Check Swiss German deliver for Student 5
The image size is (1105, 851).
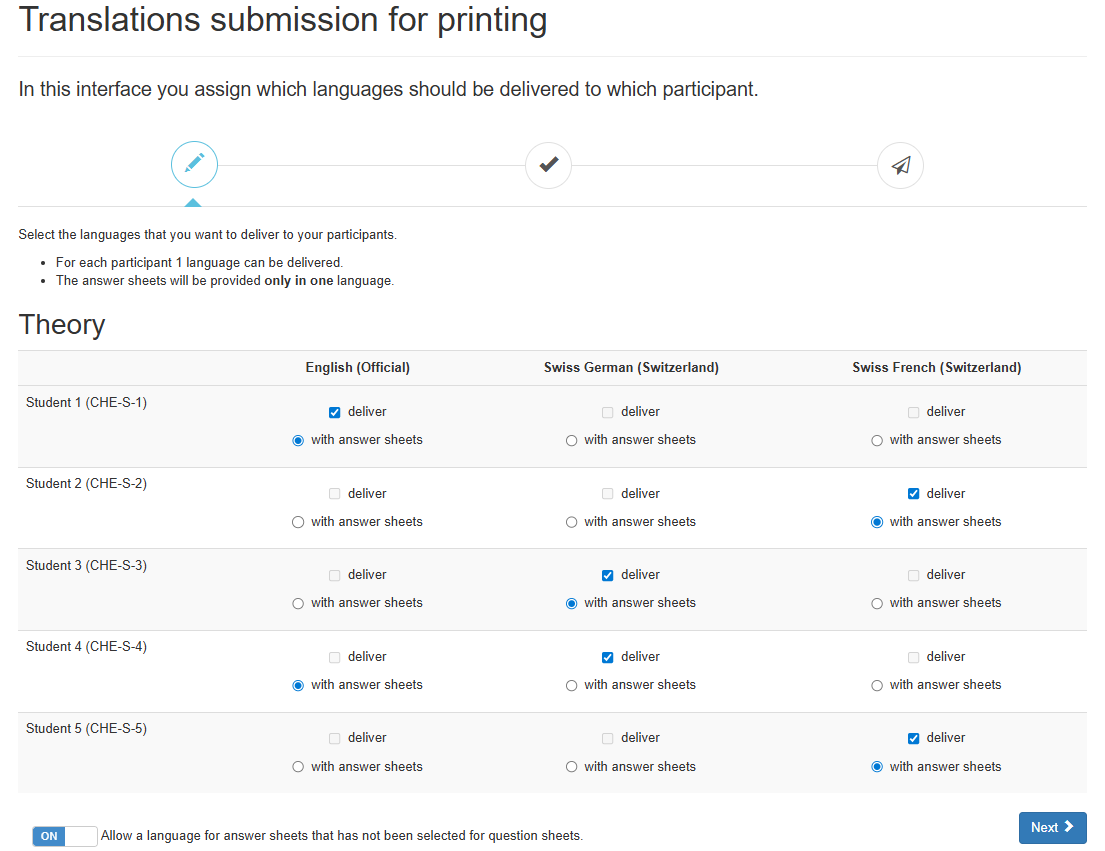607,738
